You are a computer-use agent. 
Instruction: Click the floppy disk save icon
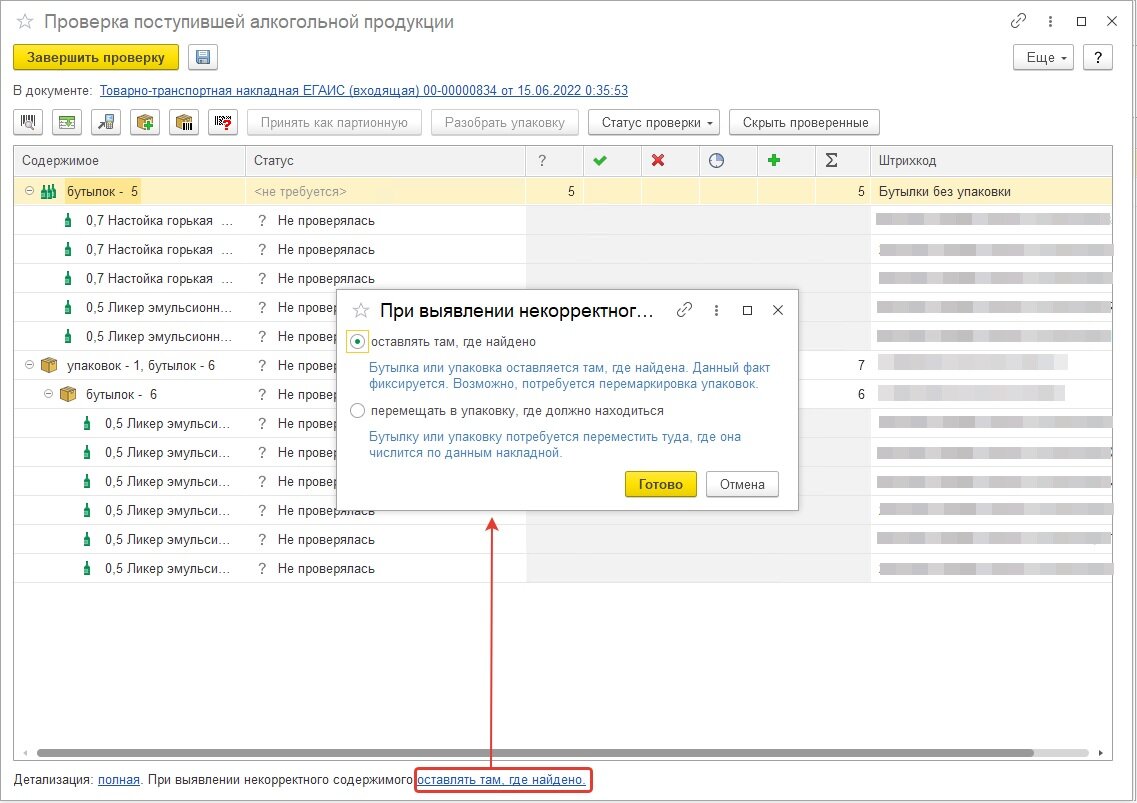203,57
